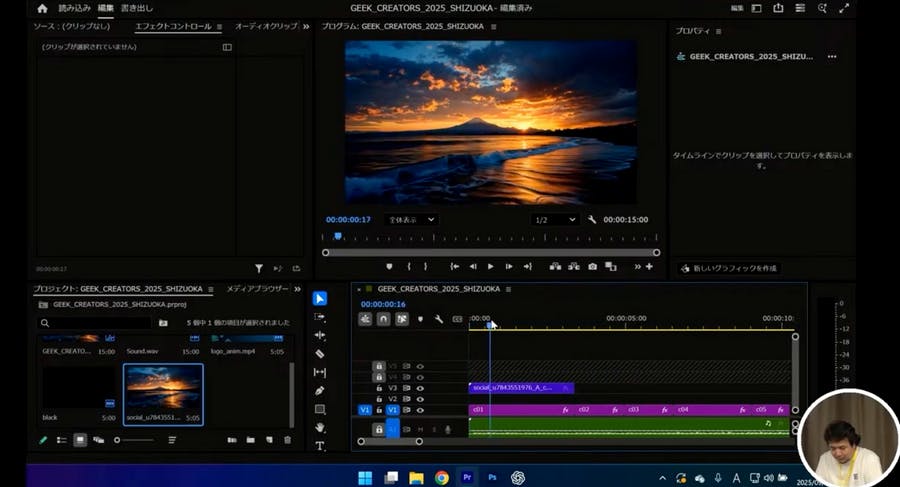
Task: Hide track V3 with its eye icon
Action: click(x=420, y=387)
